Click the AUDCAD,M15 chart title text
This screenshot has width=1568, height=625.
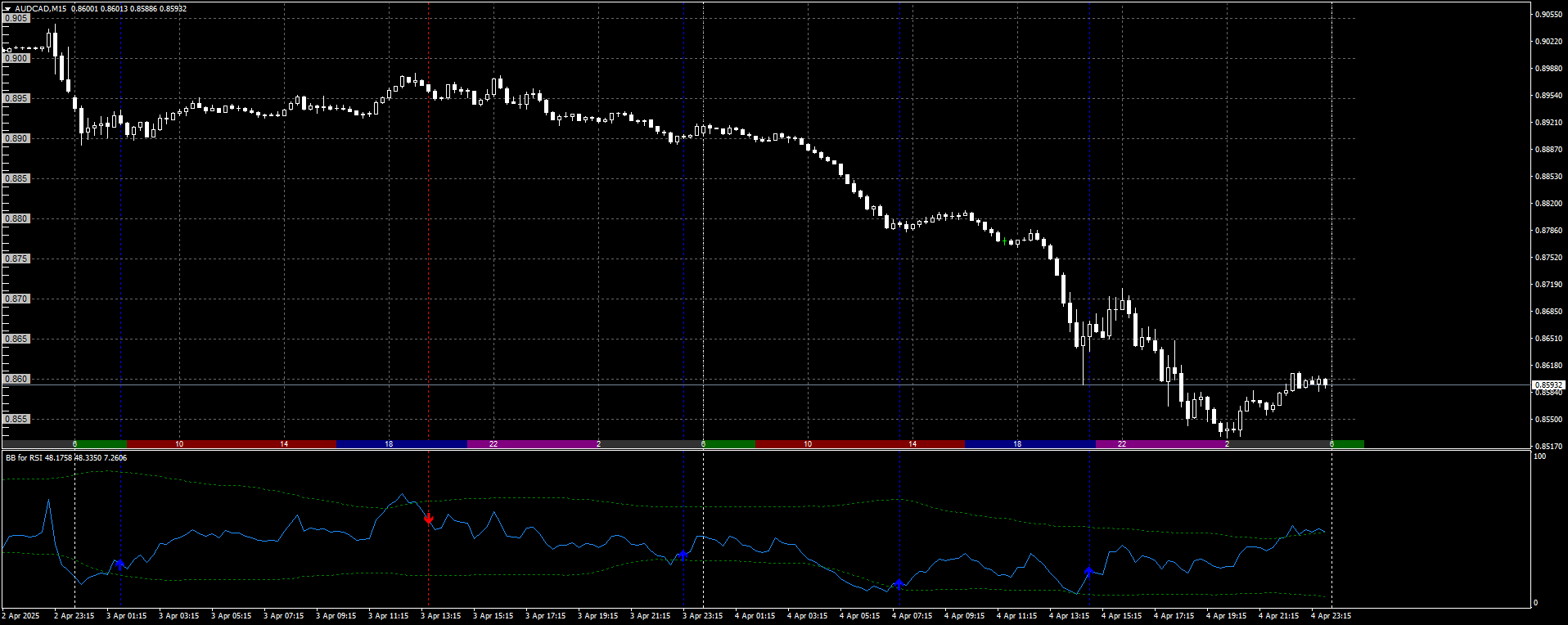click(x=40, y=9)
